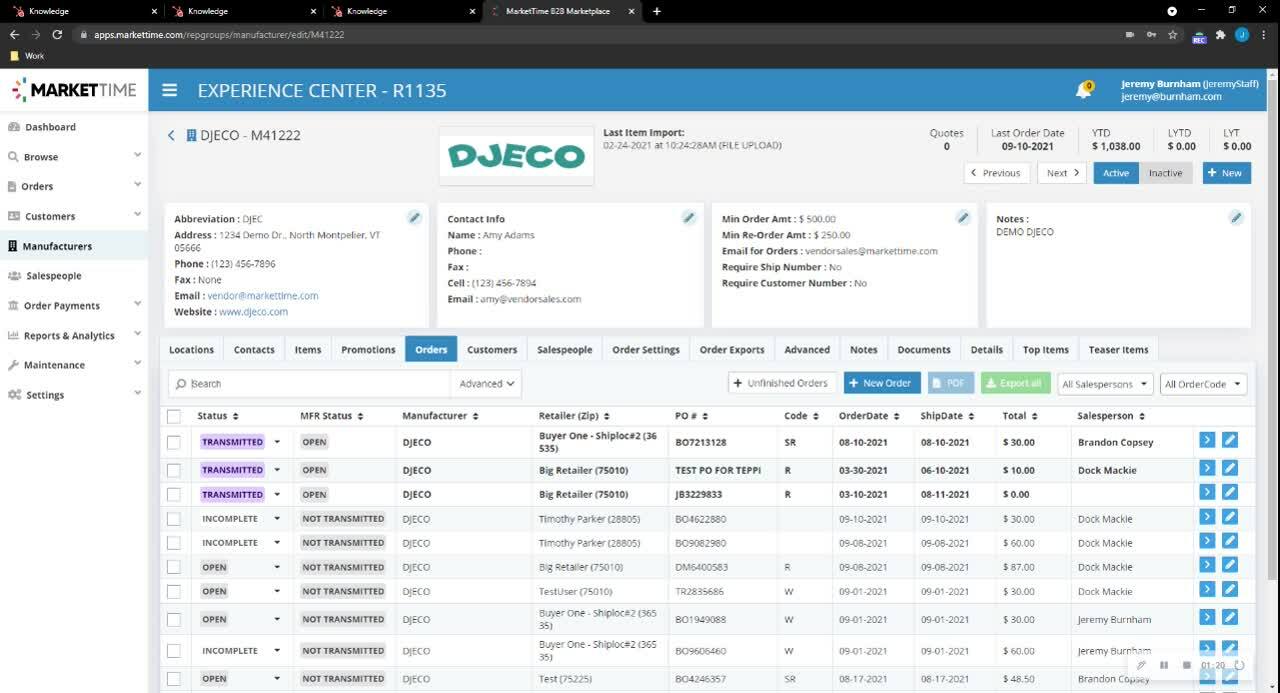
Task: Expand Reports & Analytics sidebar menu
Action: coord(74,336)
